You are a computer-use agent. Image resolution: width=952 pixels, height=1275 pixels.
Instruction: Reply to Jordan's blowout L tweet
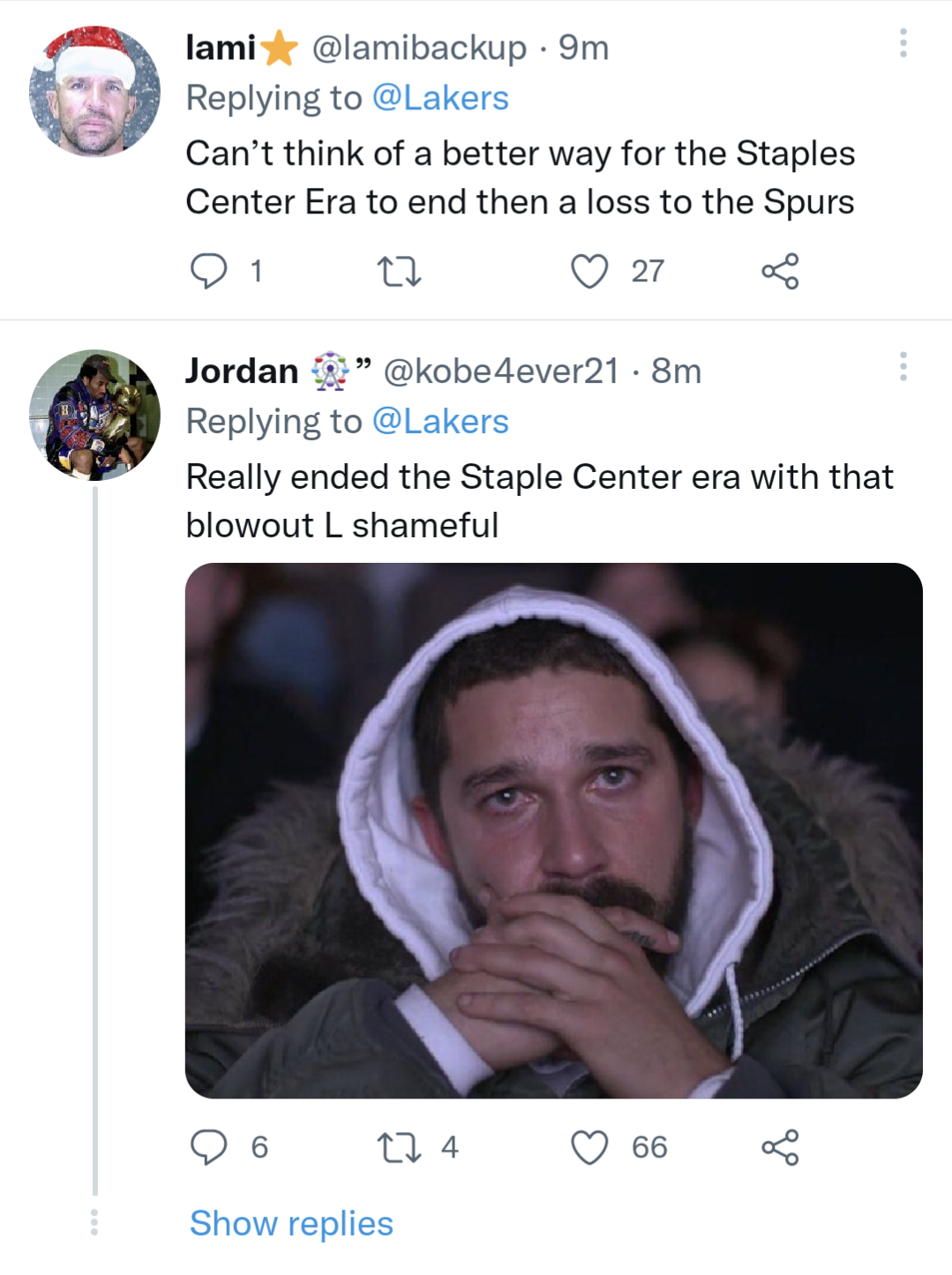209,1147
